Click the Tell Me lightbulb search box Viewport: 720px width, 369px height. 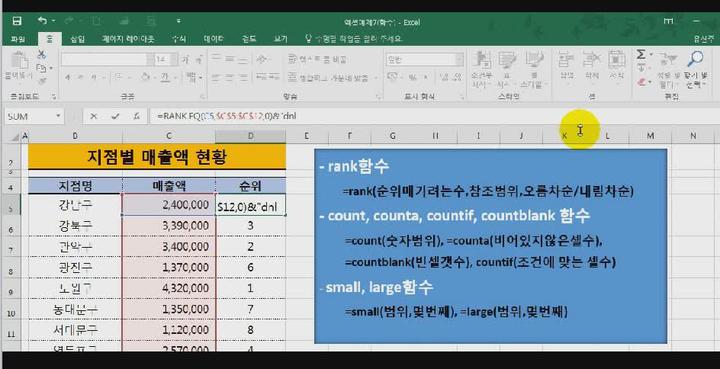(x=354, y=39)
